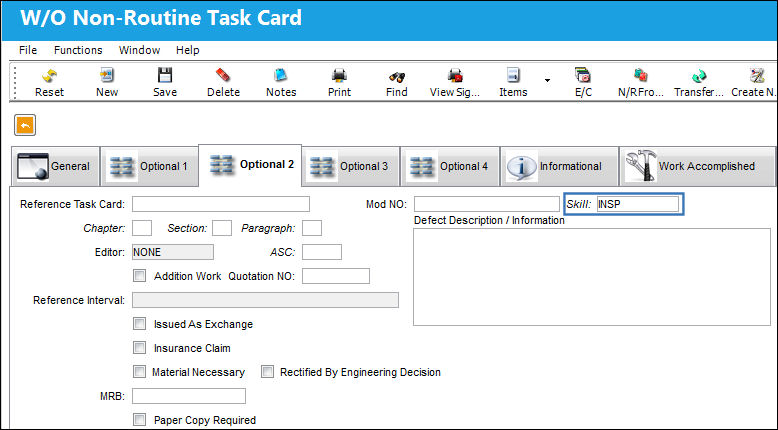Click the orange back arrow button
The image size is (778, 430).
[x=25, y=125]
